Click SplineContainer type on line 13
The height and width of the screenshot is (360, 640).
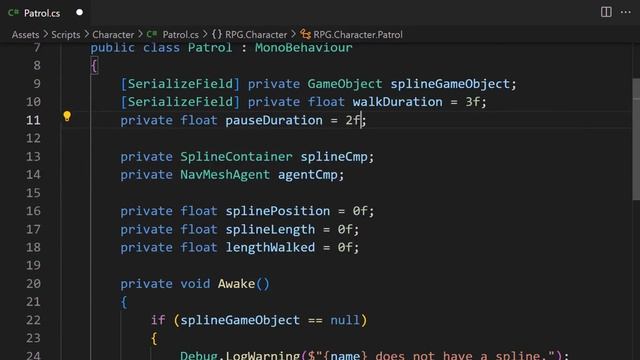click(236, 157)
